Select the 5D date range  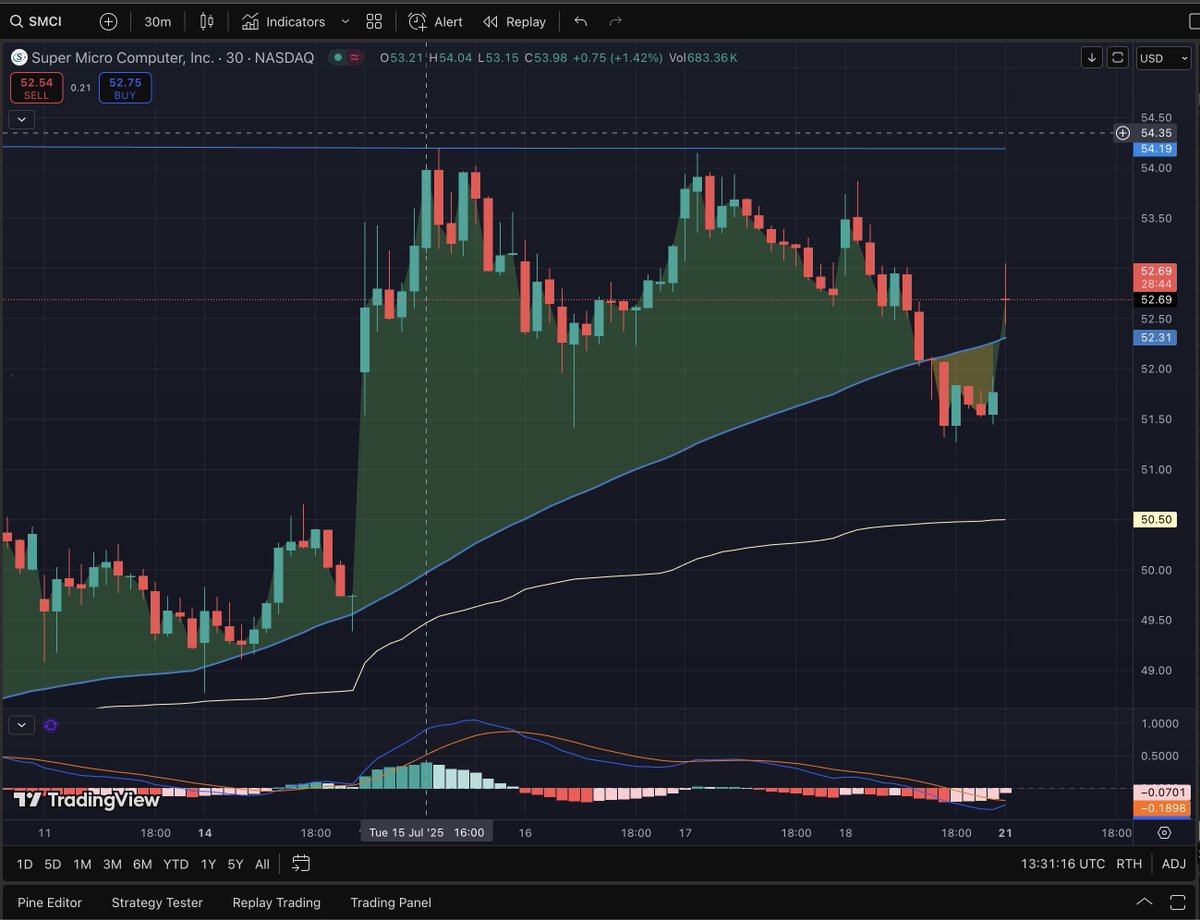(x=53, y=864)
